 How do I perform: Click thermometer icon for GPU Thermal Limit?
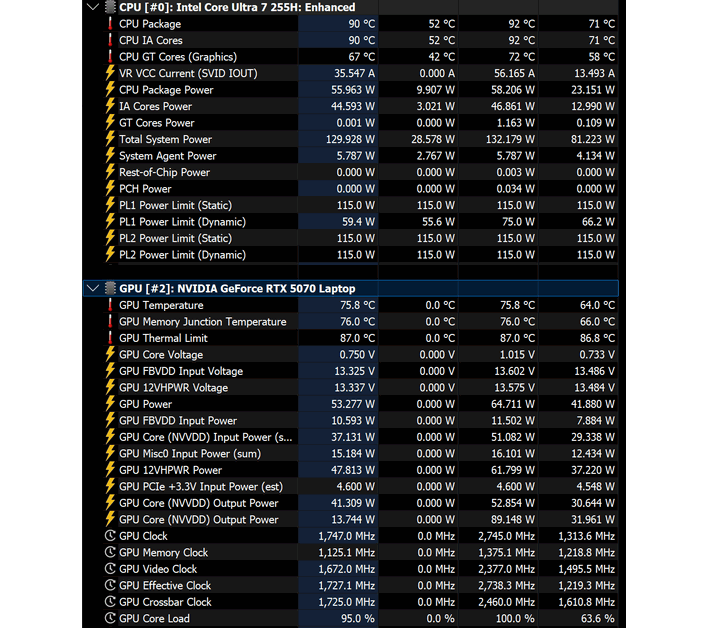[x=110, y=338]
